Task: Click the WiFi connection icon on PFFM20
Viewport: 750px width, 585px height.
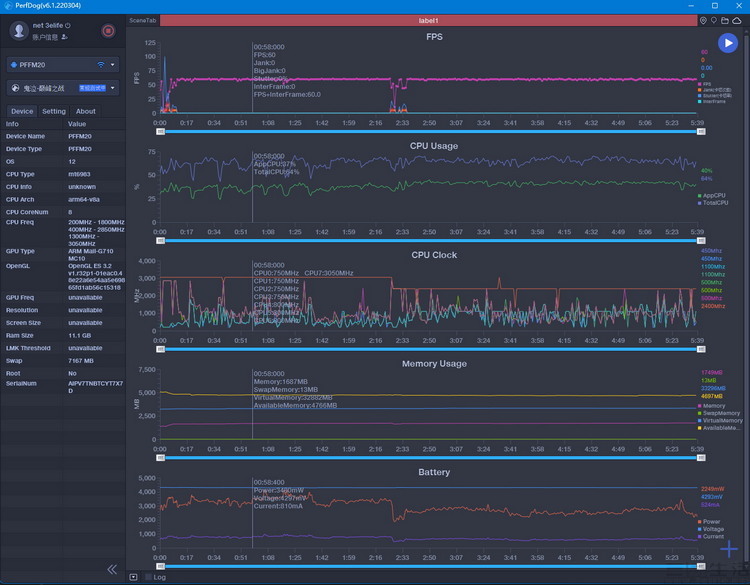Action: pyautogui.click(x=100, y=65)
